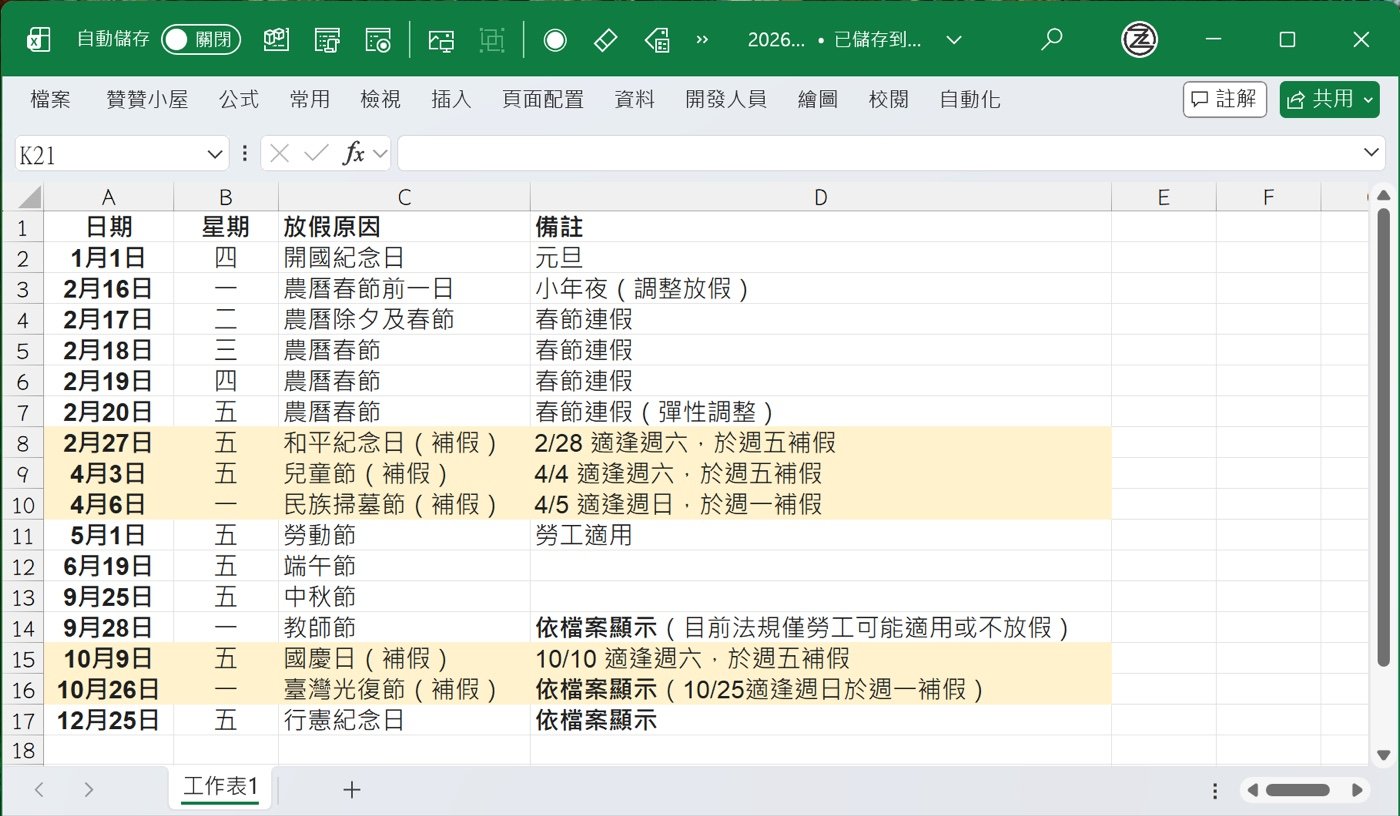Click the 註解 comments button
This screenshot has width=1400, height=816.
coord(1225,99)
